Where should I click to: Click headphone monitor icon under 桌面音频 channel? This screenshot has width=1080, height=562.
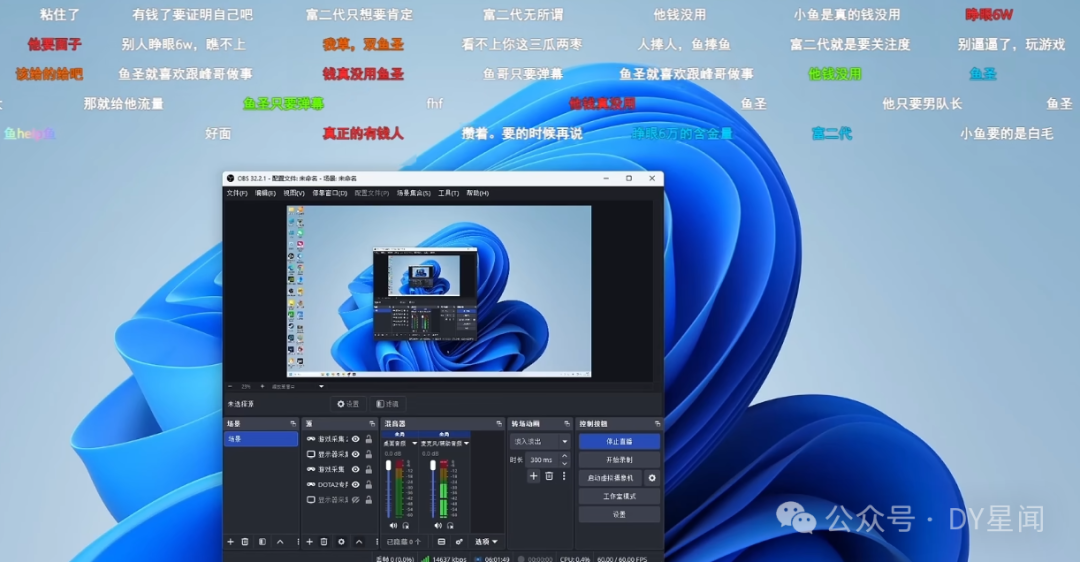point(406,525)
